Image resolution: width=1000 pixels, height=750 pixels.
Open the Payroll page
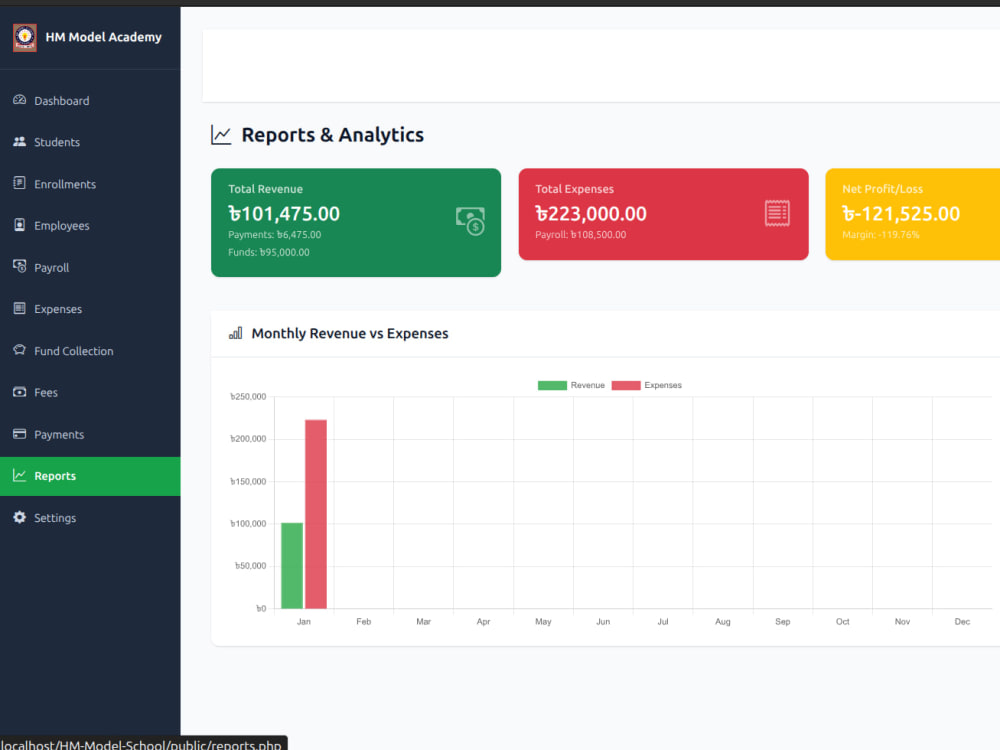pyautogui.click(x=90, y=268)
